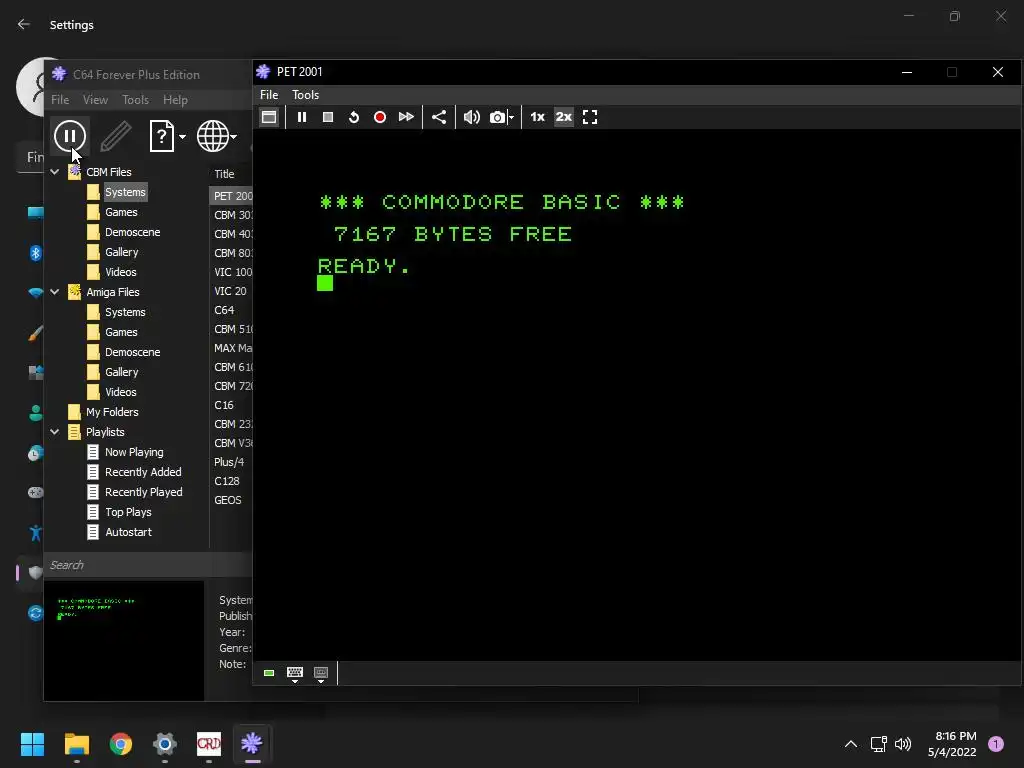Image resolution: width=1024 pixels, height=768 pixels.
Task: Select the VIC 20 system entry
Action: (231, 291)
